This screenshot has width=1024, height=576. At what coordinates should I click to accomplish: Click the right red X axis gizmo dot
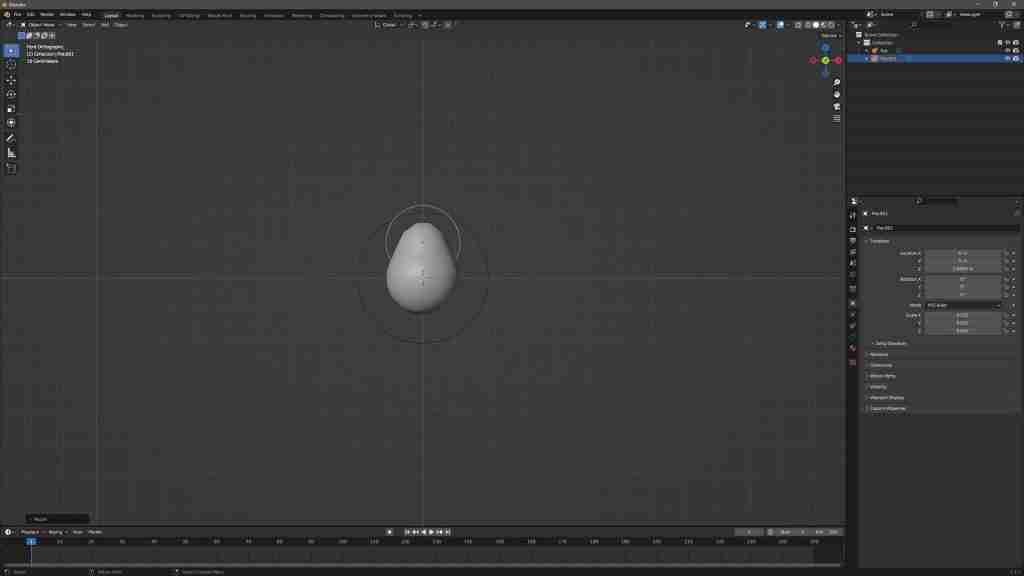(839, 61)
